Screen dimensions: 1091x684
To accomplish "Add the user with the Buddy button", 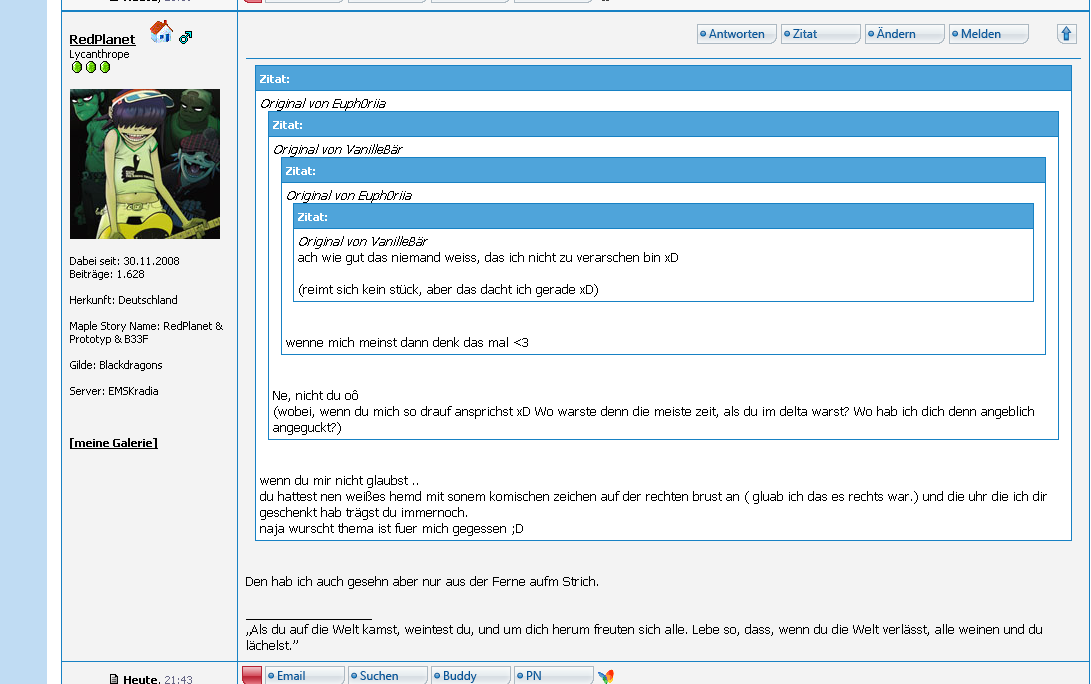I will pos(470,676).
